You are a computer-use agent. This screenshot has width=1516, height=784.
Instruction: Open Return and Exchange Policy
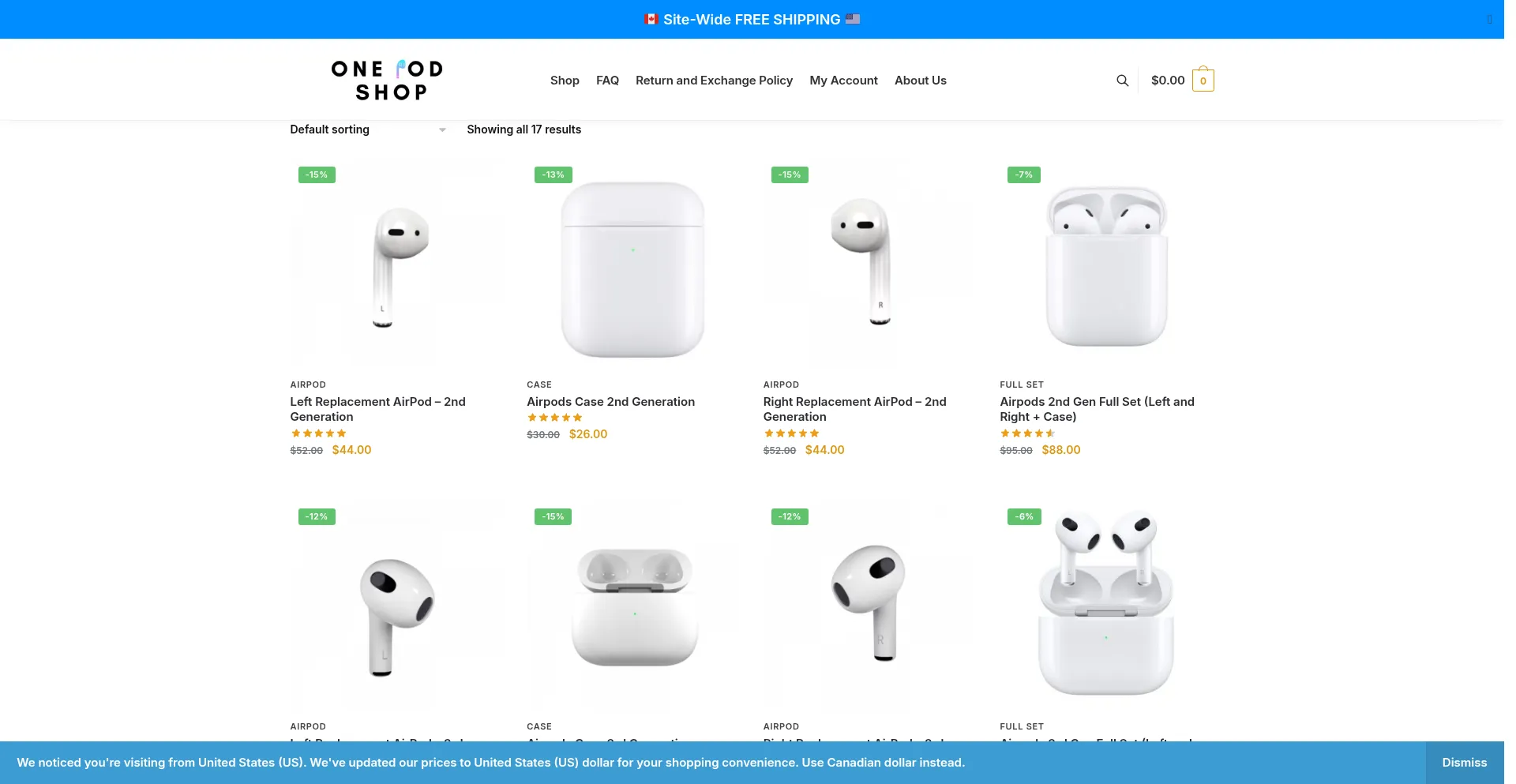[x=714, y=80]
